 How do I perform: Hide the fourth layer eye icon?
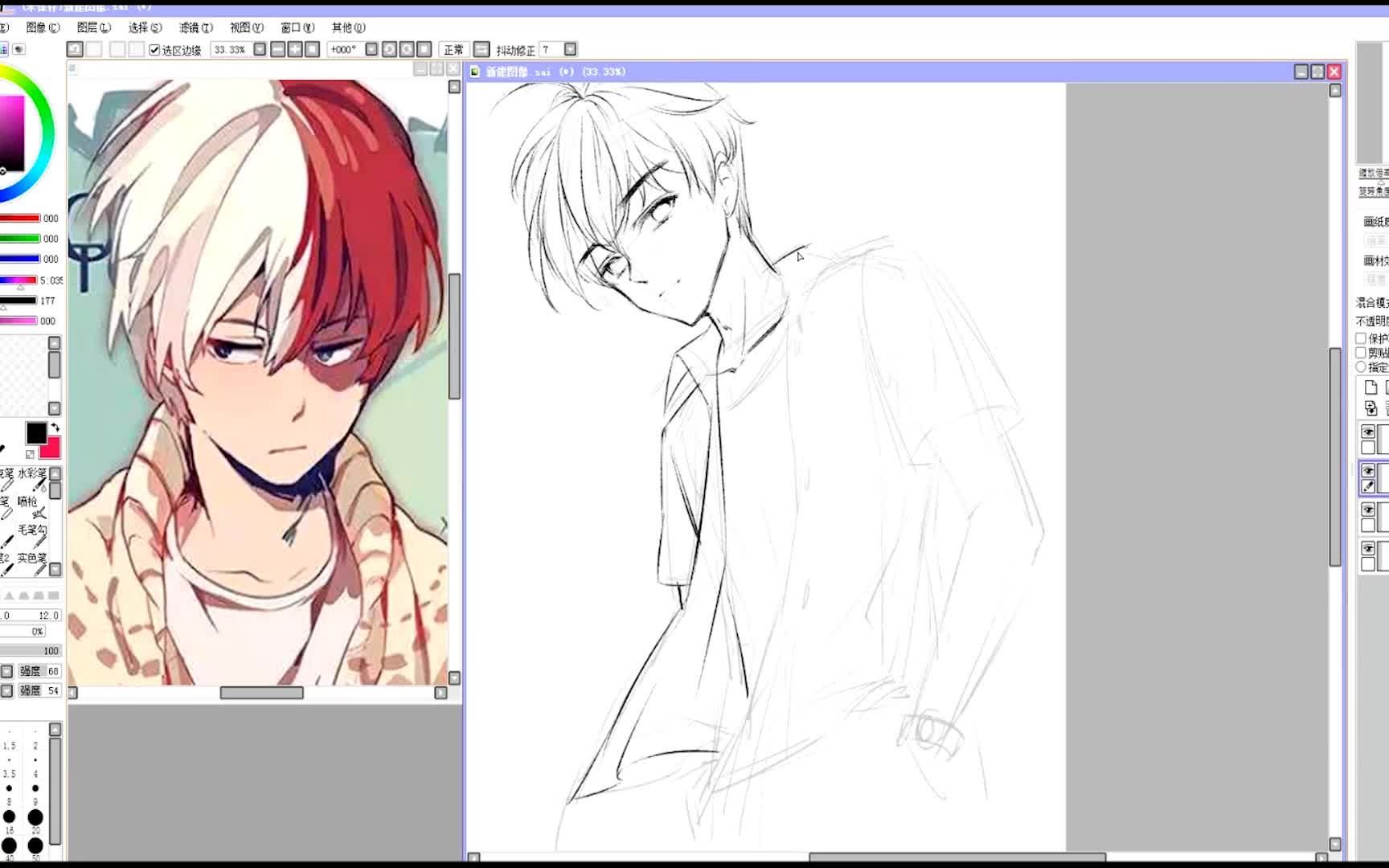point(1368,548)
